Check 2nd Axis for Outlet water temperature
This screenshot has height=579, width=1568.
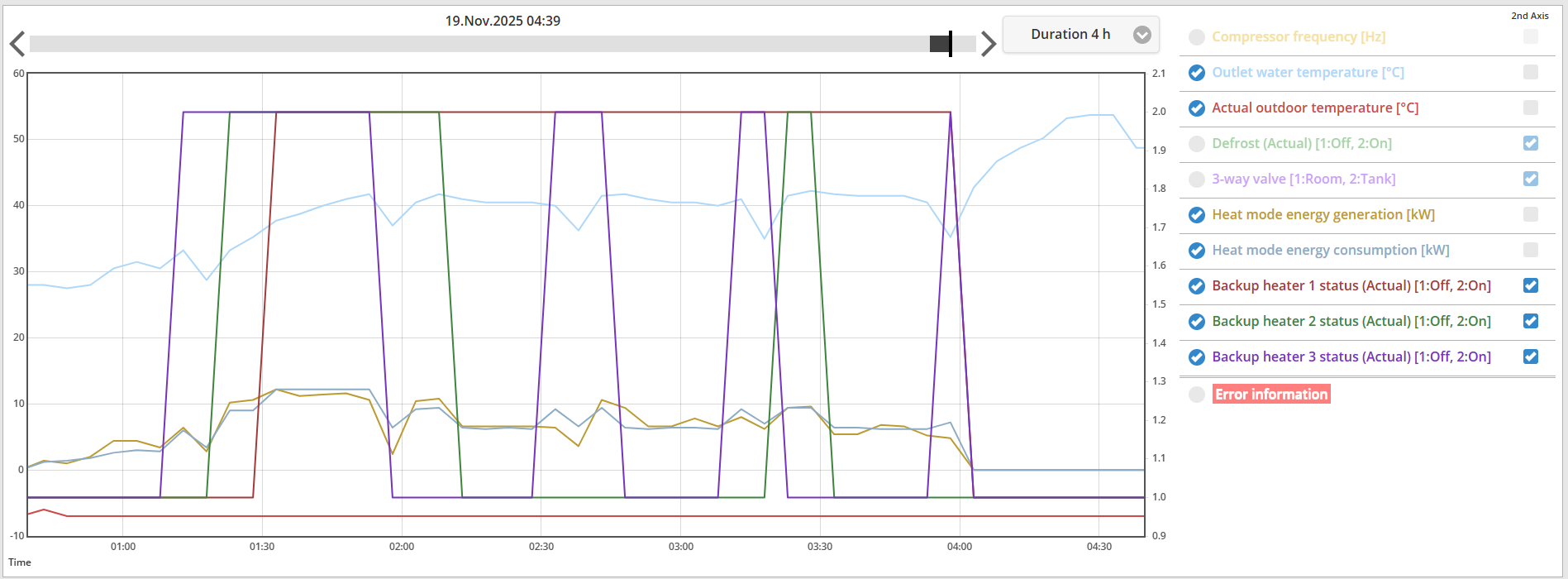pos(1530,72)
